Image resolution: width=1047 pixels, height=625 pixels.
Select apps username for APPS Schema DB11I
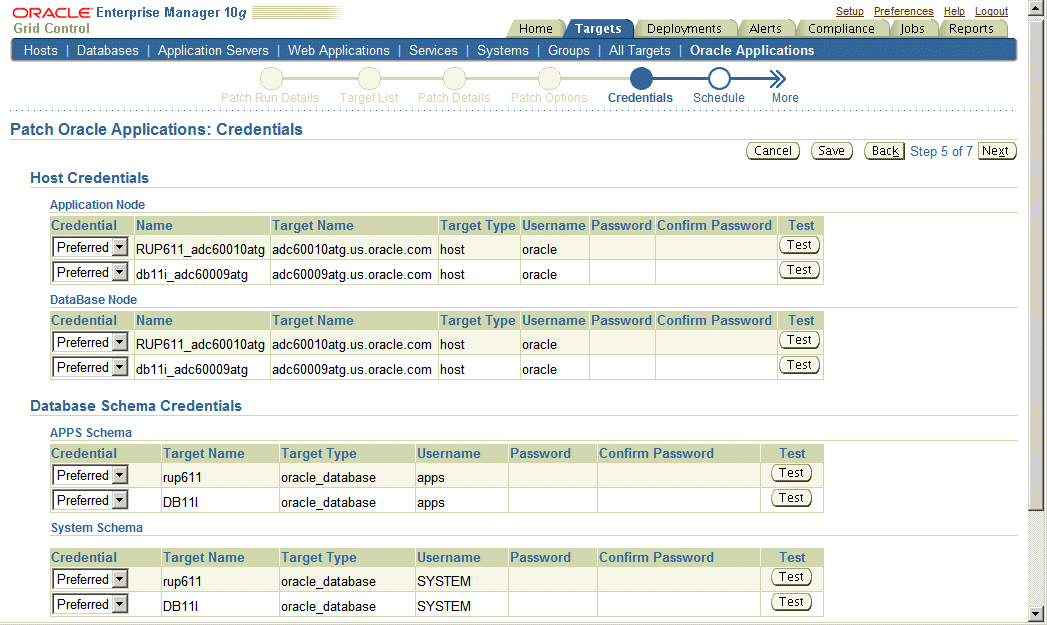click(x=431, y=503)
